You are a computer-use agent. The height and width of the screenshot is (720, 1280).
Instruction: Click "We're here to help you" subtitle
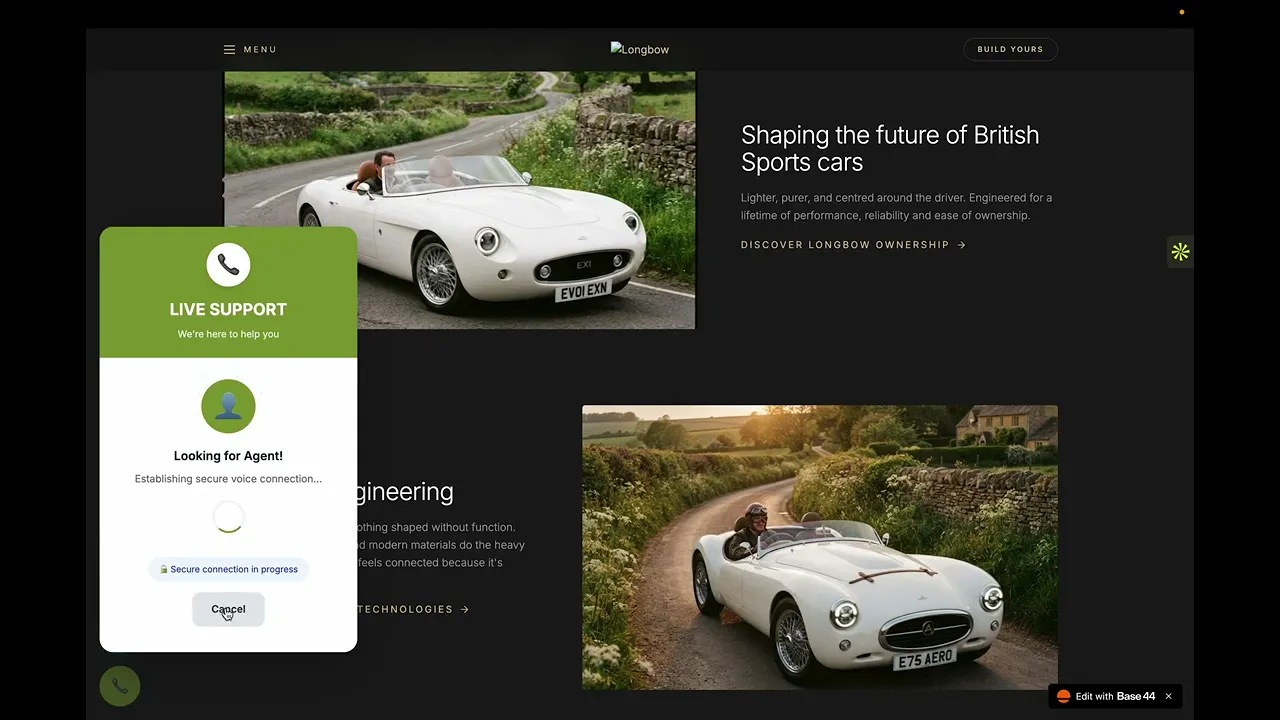click(228, 334)
